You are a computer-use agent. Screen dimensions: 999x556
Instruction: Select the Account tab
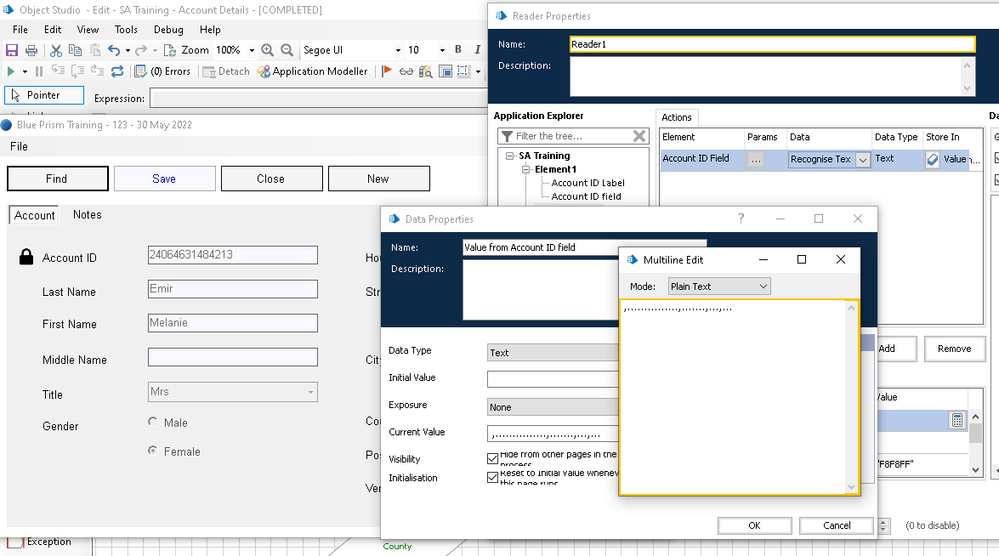(x=34, y=215)
